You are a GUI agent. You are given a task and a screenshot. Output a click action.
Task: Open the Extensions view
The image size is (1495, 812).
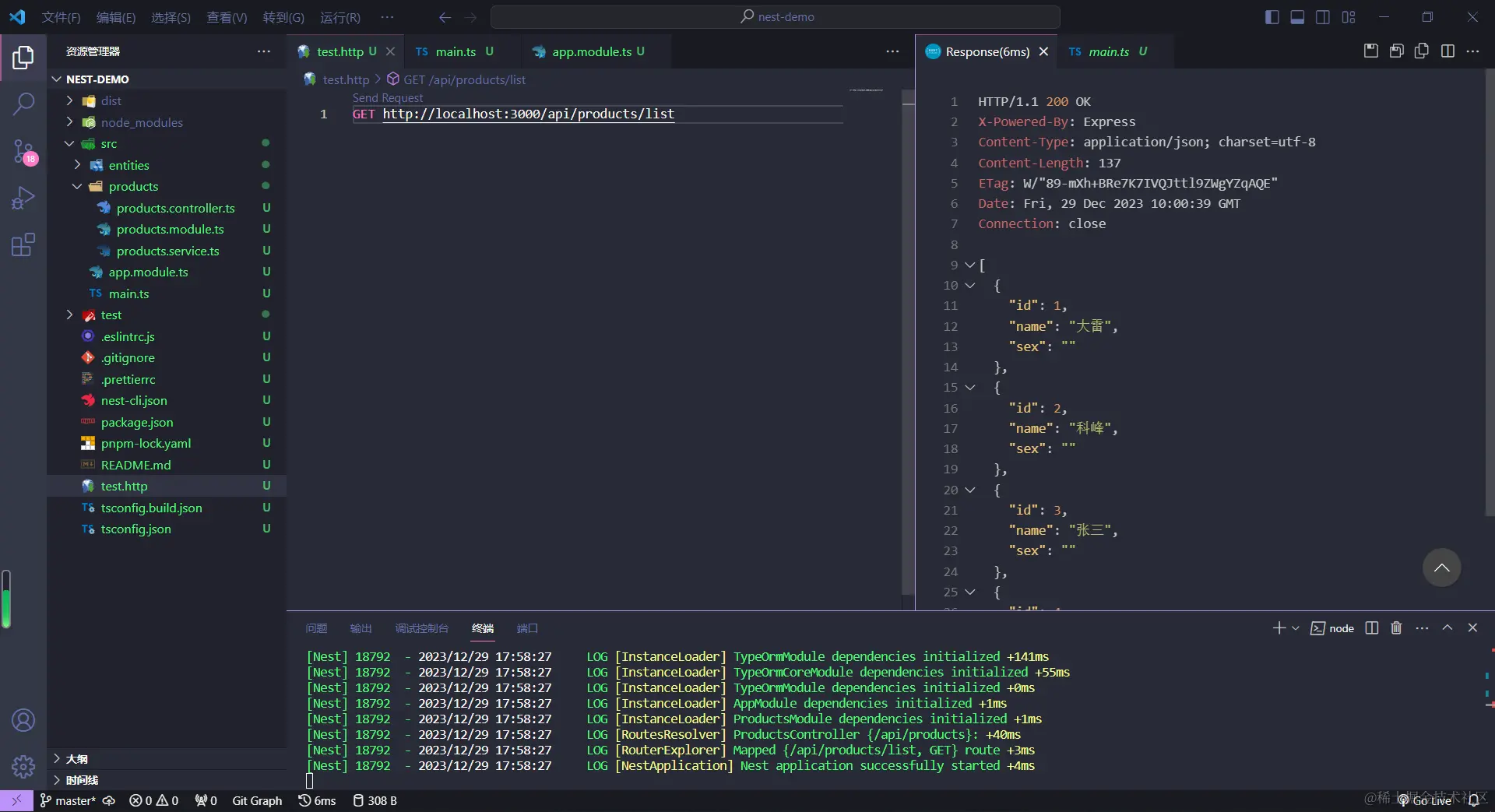pos(23,245)
